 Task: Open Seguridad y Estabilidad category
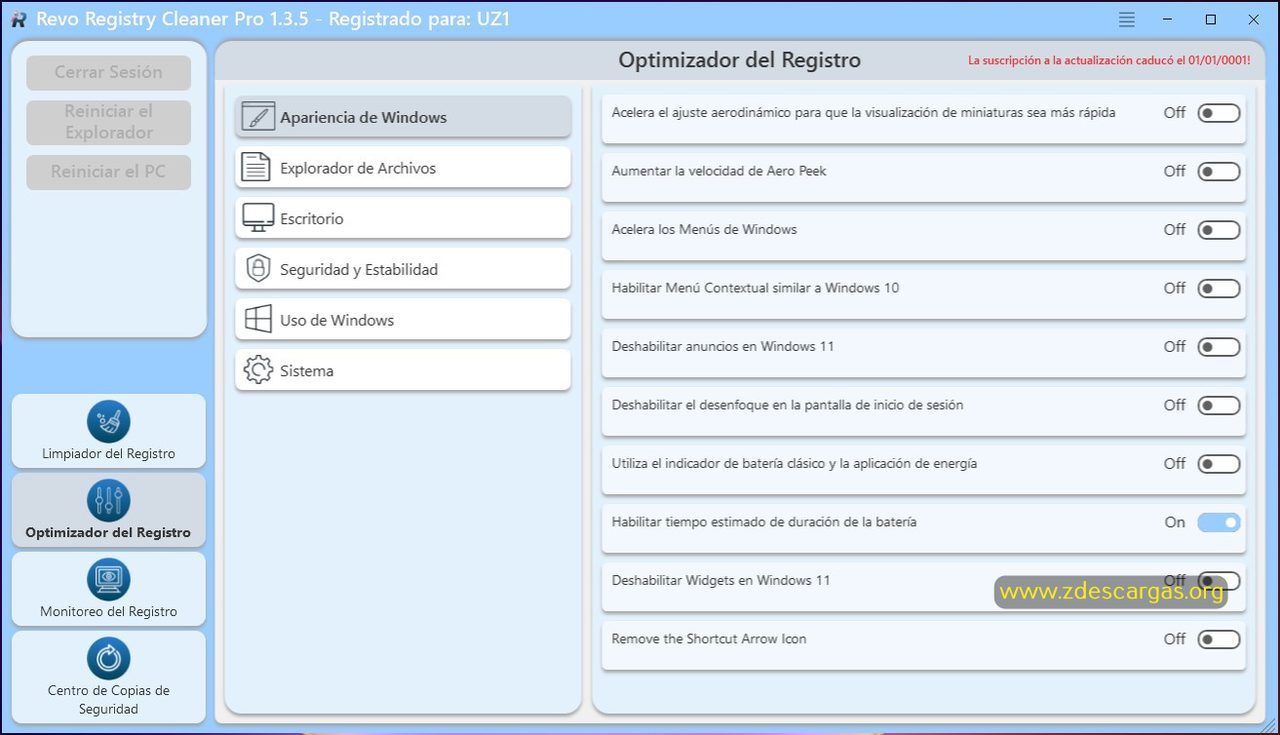(x=403, y=269)
